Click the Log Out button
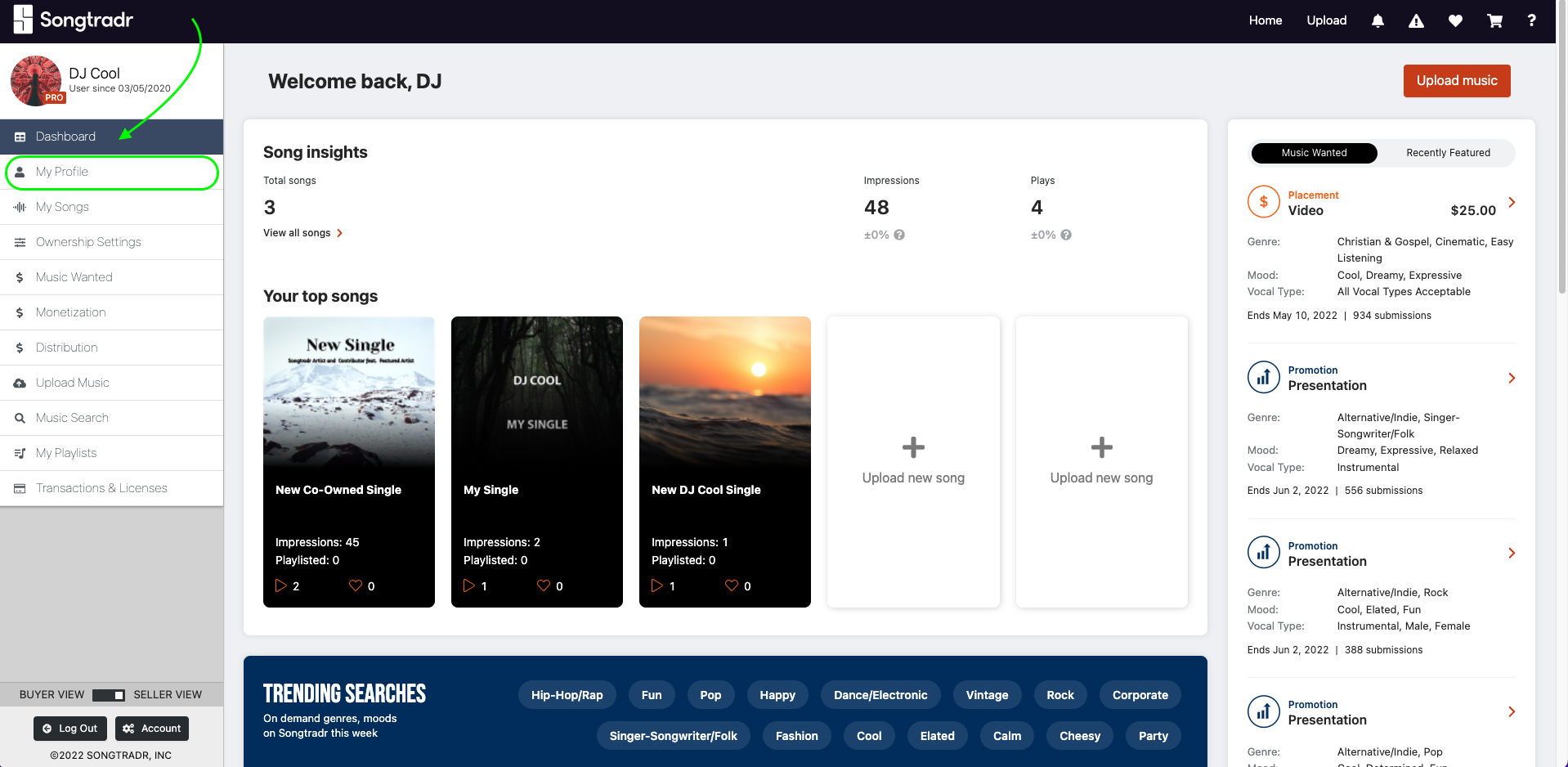Screen dimensions: 1568x767 pyautogui.click(x=70, y=729)
